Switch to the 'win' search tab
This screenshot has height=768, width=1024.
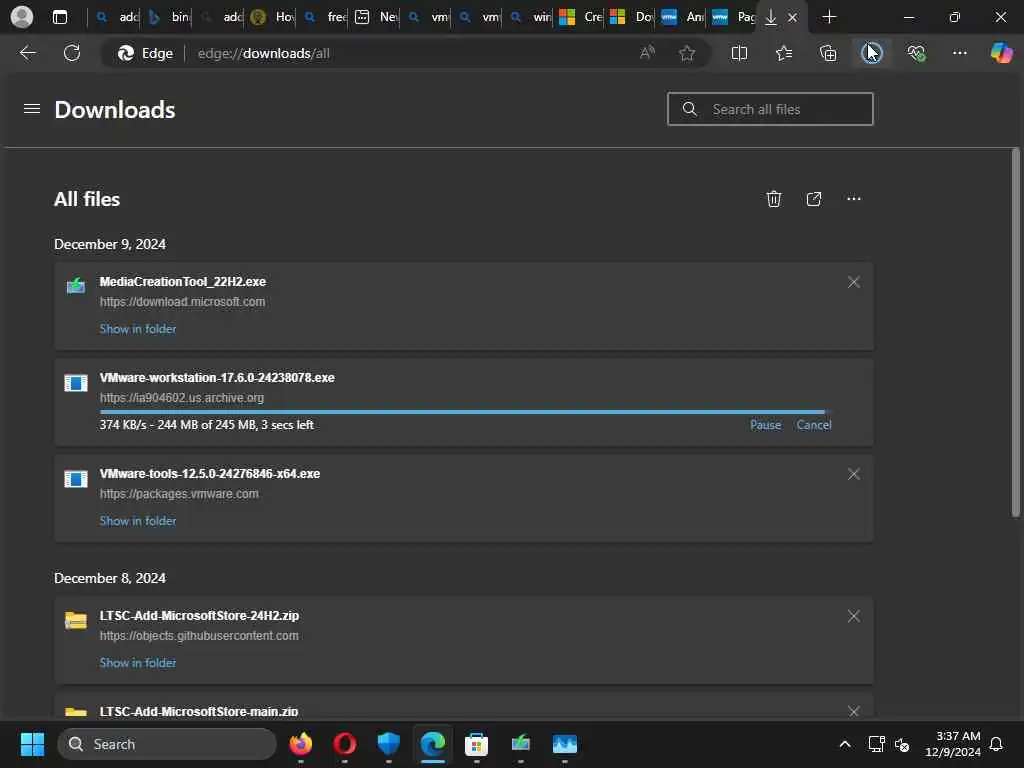tap(532, 17)
